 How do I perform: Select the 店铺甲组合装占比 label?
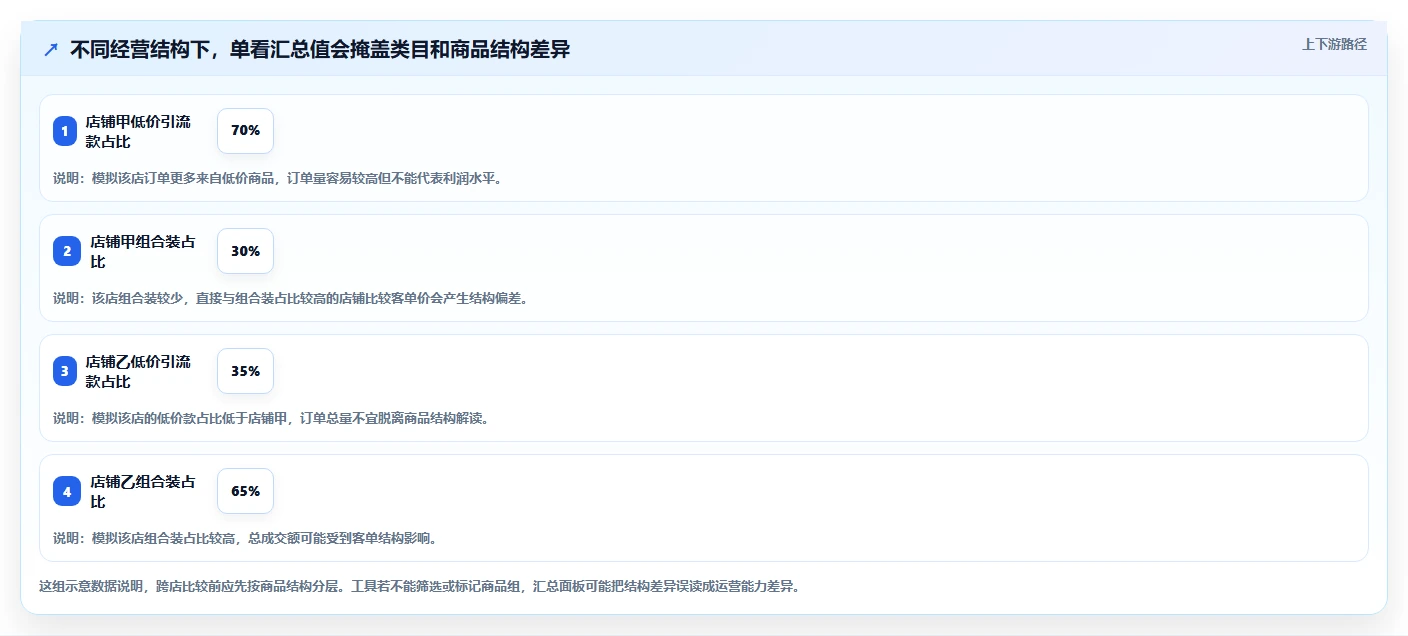pos(143,251)
